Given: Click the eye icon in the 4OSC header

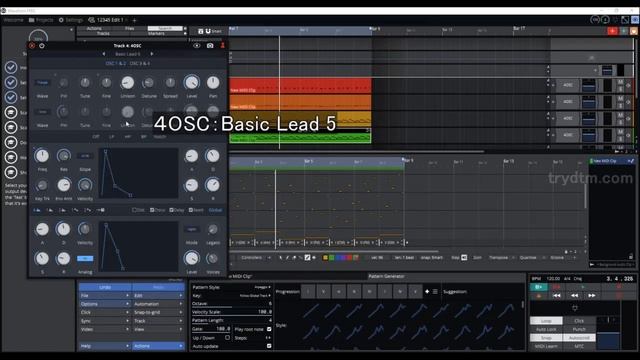Looking at the screenshot, I should 197,46.
